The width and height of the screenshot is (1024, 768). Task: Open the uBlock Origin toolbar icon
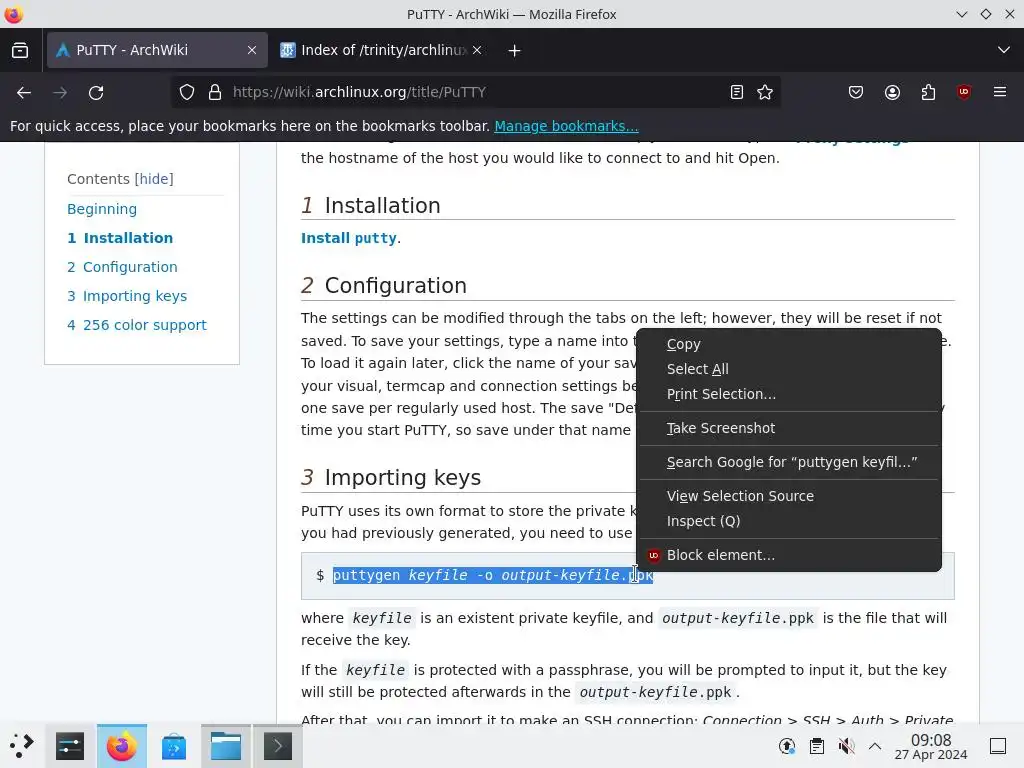click(964, 93)
